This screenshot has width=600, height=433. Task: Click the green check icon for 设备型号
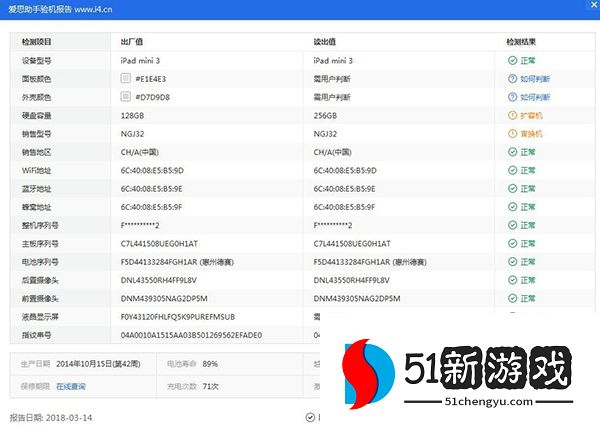512,60
